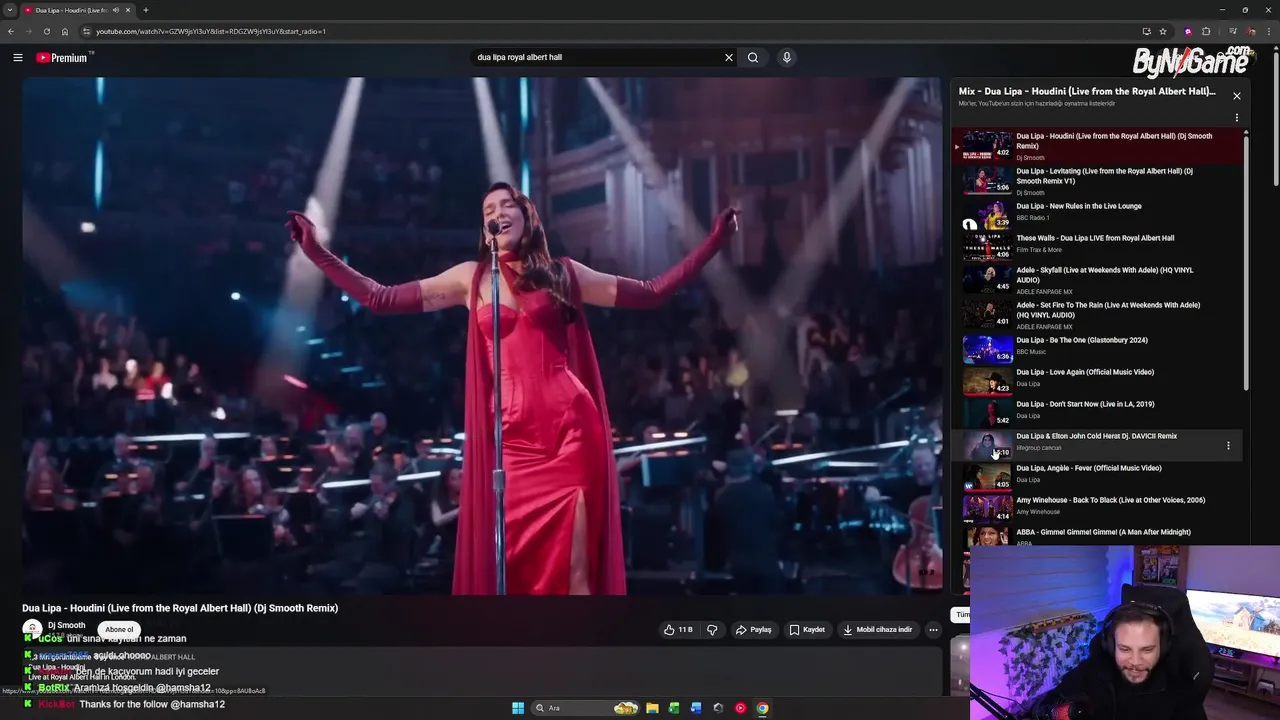Image resolution: width=1280 pixels, height=720 pixels.
Task: Open options for Cold Heart DAVICII Remix row
Action: pyautogui.click(x=1228, y=446)
